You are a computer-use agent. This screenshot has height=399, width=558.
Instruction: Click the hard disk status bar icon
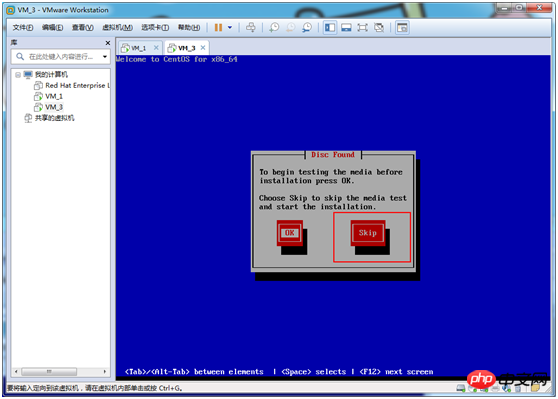click(x=461, y=388)
